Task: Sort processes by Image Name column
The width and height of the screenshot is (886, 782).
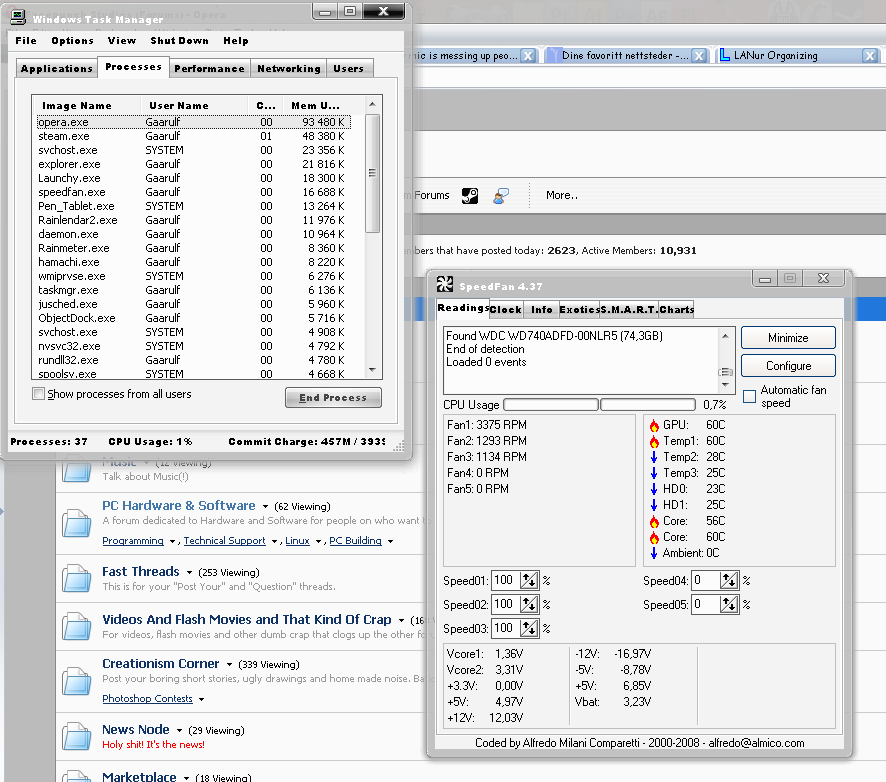Action: 86,106
